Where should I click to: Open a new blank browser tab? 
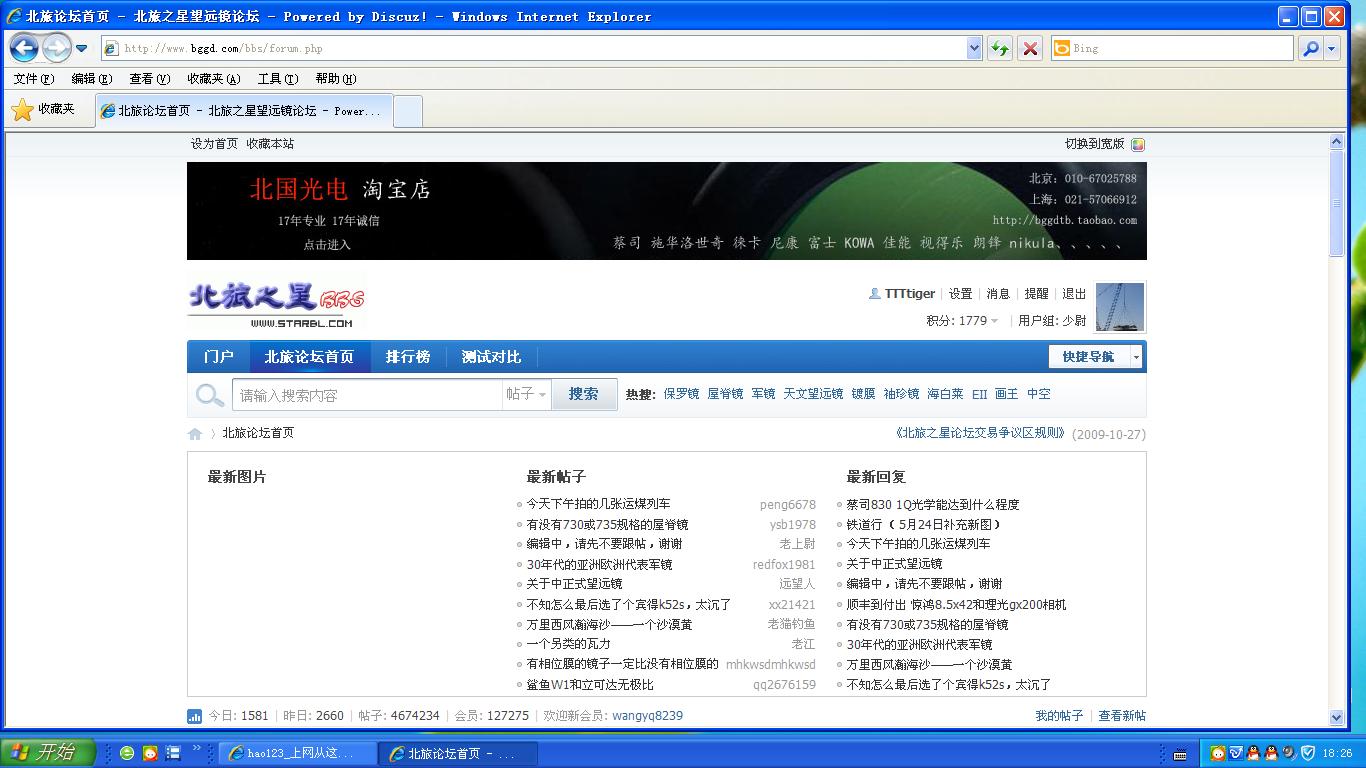pos(408,111)
